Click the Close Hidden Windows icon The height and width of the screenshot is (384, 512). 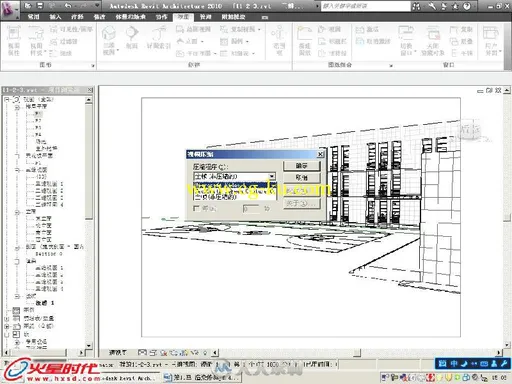point(433,33)
